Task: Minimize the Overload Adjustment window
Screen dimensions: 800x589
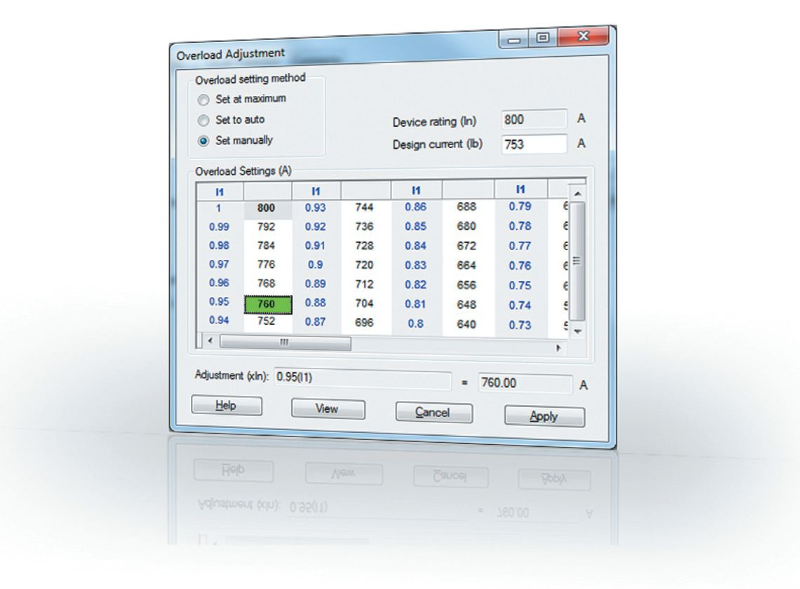Action: pos(515,39)
